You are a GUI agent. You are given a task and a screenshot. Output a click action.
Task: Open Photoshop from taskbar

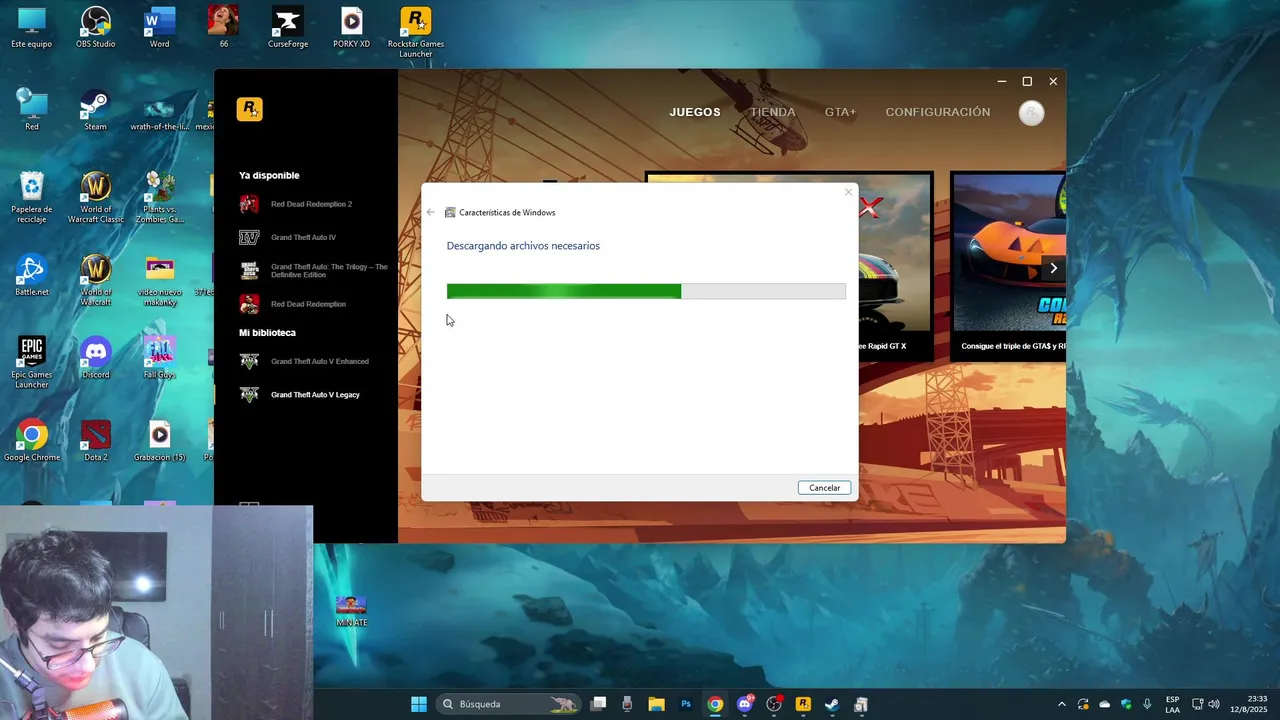click(x=686, y=704)
